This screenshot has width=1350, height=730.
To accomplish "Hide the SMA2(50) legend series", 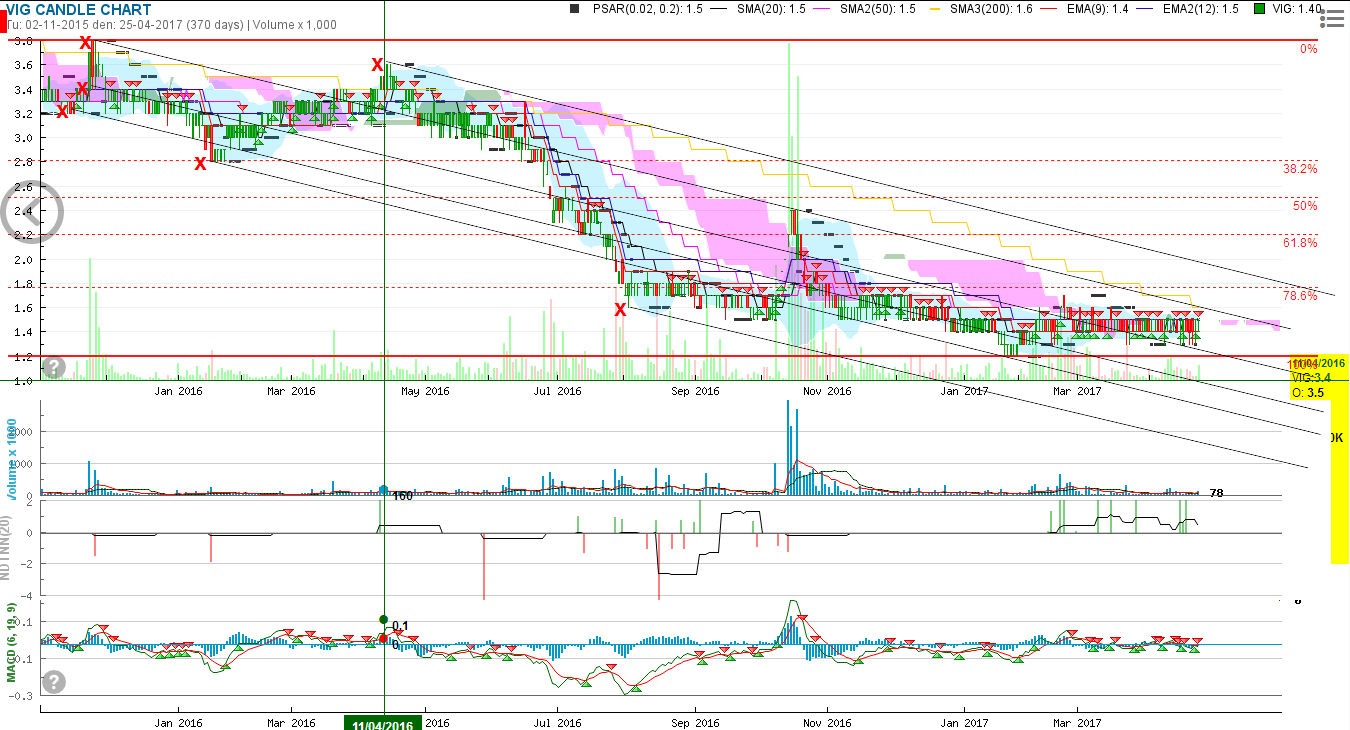I will pyautogui.click(x=864, y=9).
